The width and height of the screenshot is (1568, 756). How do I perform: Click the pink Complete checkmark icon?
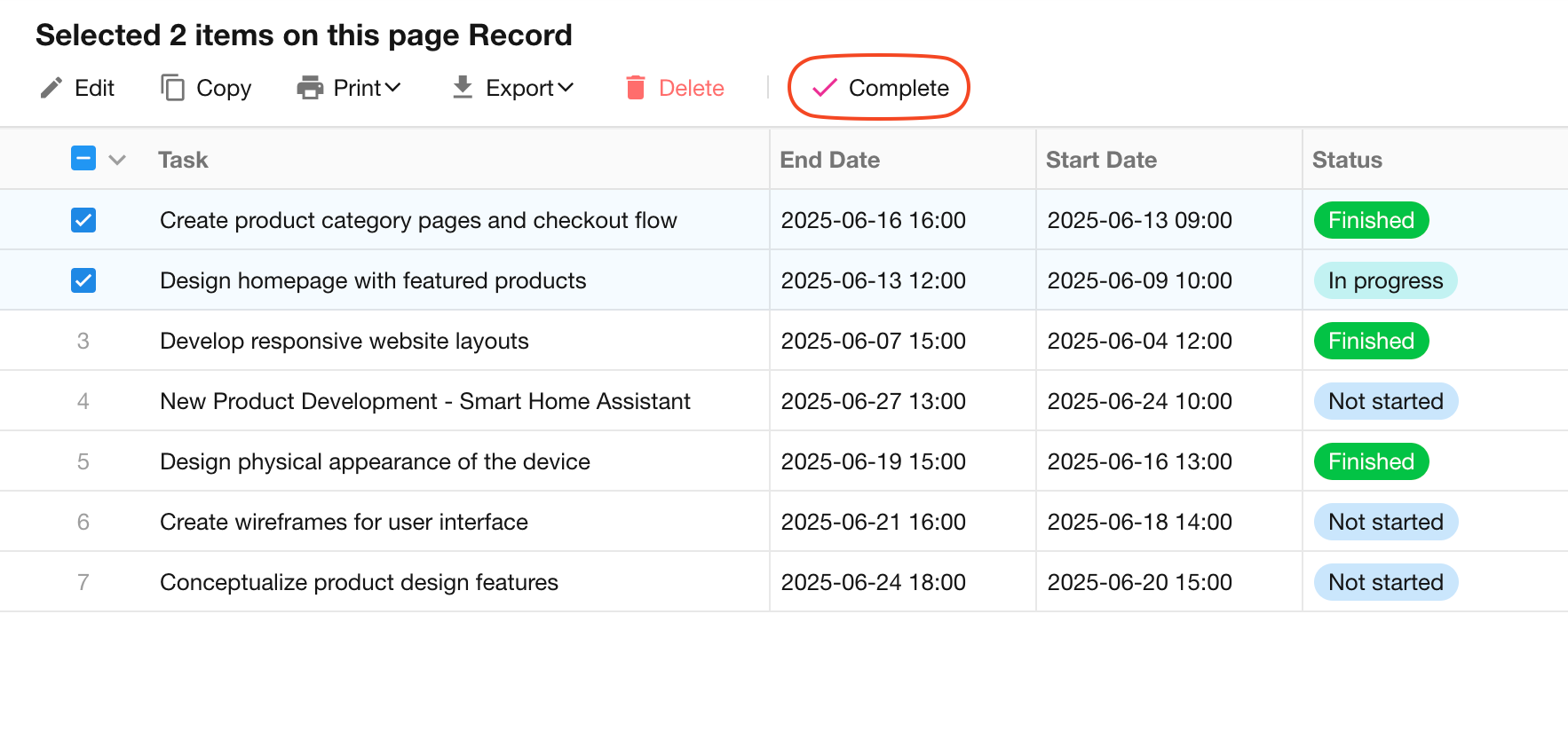pos(825,88)
